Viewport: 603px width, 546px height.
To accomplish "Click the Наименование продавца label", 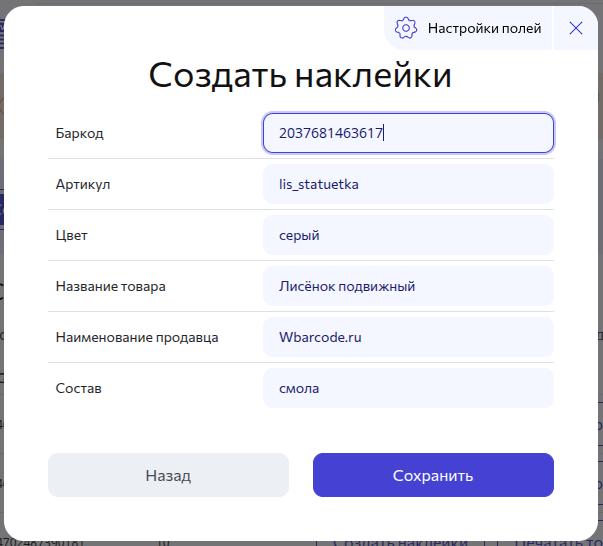I will (137, 337).
